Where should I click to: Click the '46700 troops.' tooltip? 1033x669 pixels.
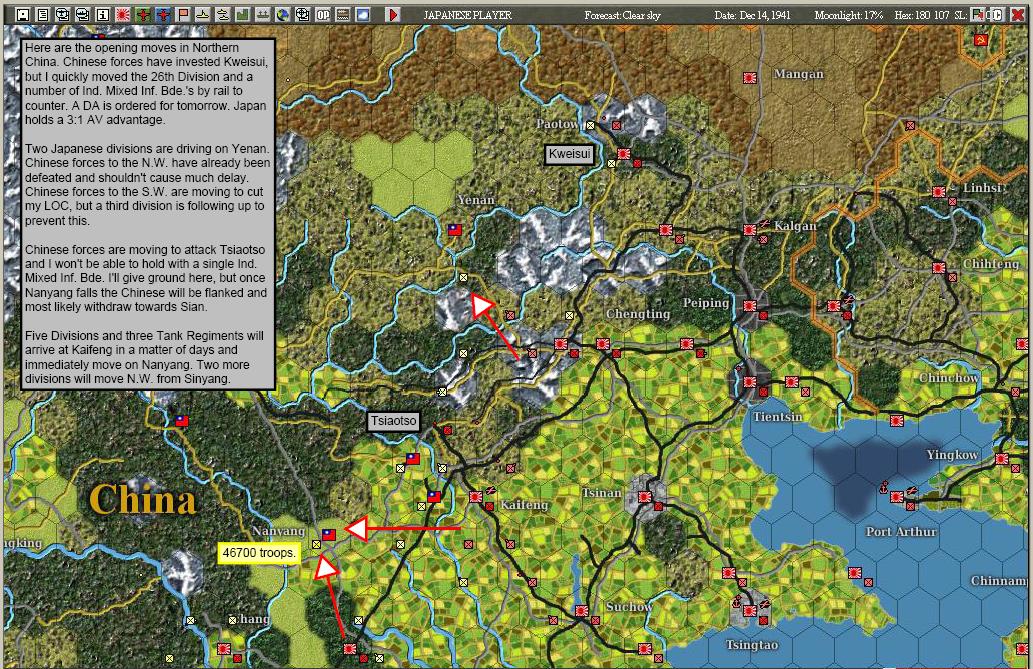[x=259, y=553]
